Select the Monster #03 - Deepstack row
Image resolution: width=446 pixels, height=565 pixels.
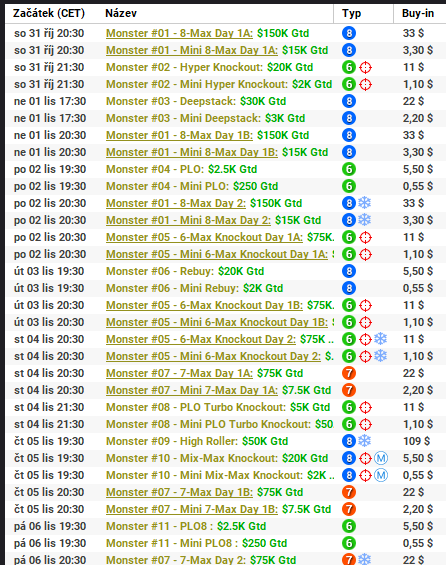[226, 101]
